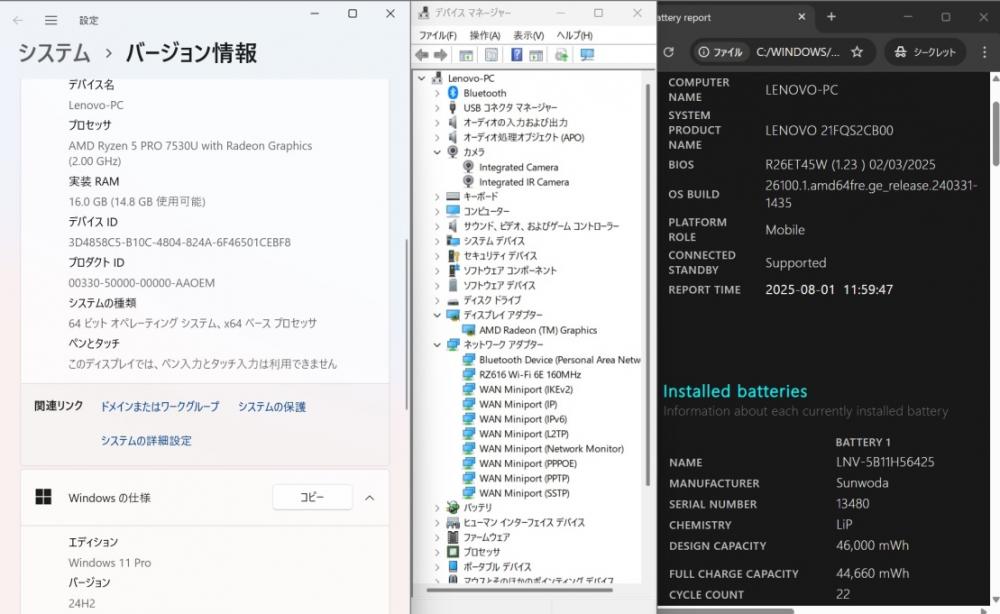Screen dimensions: 1000x614
Task: Open a new browser tab
Action: 831,17
